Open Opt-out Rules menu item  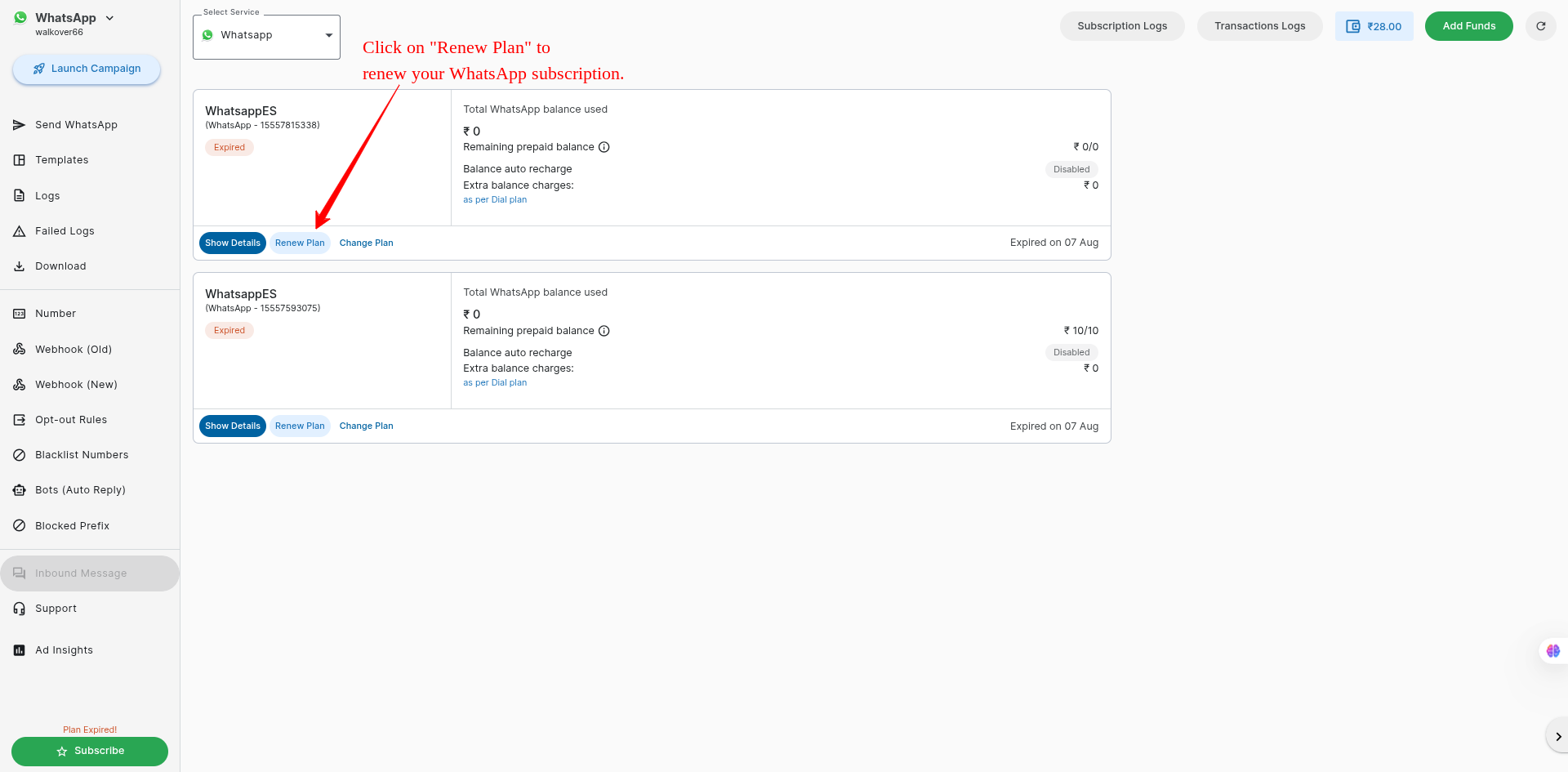[x=90, y=420]
